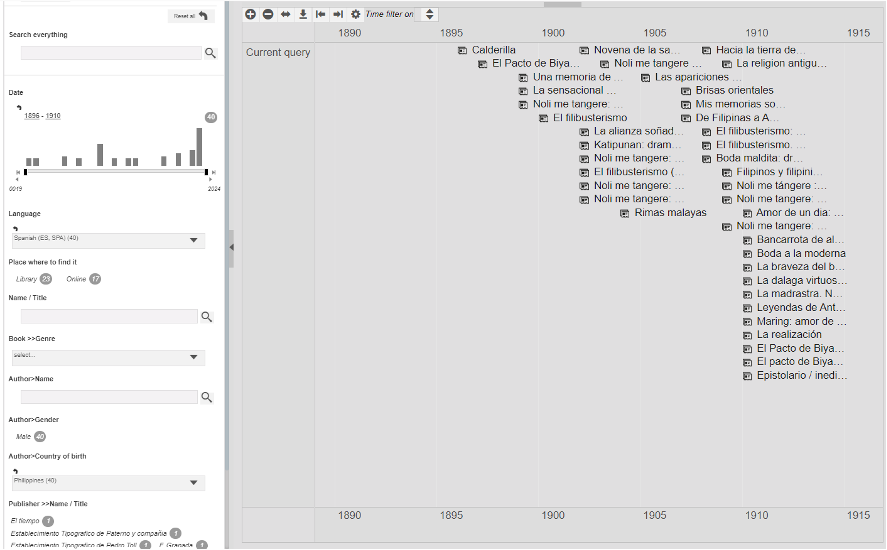Image resolution: width=887 pixels, height=550 pixels.
Task: Fit timeline to width with double-arrow icon
Action: (285, 14)
